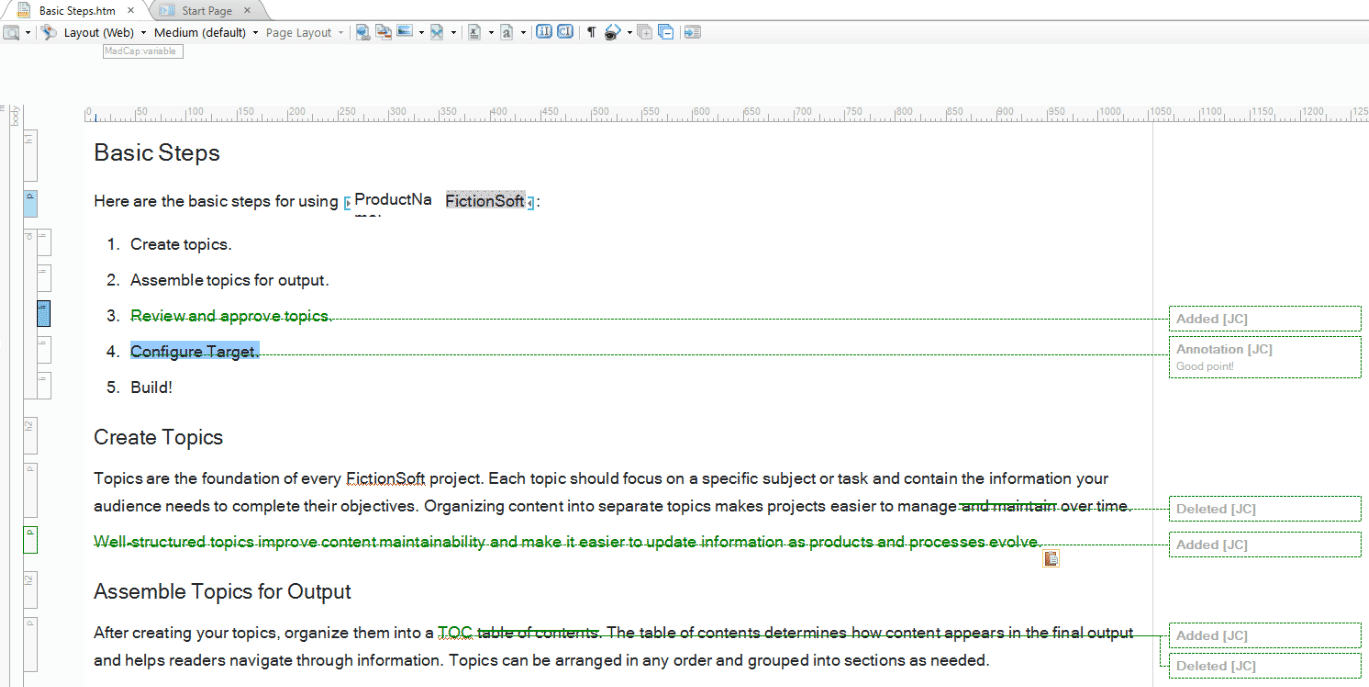Open the preview icon in the toolbar

[x=11, y=33]
